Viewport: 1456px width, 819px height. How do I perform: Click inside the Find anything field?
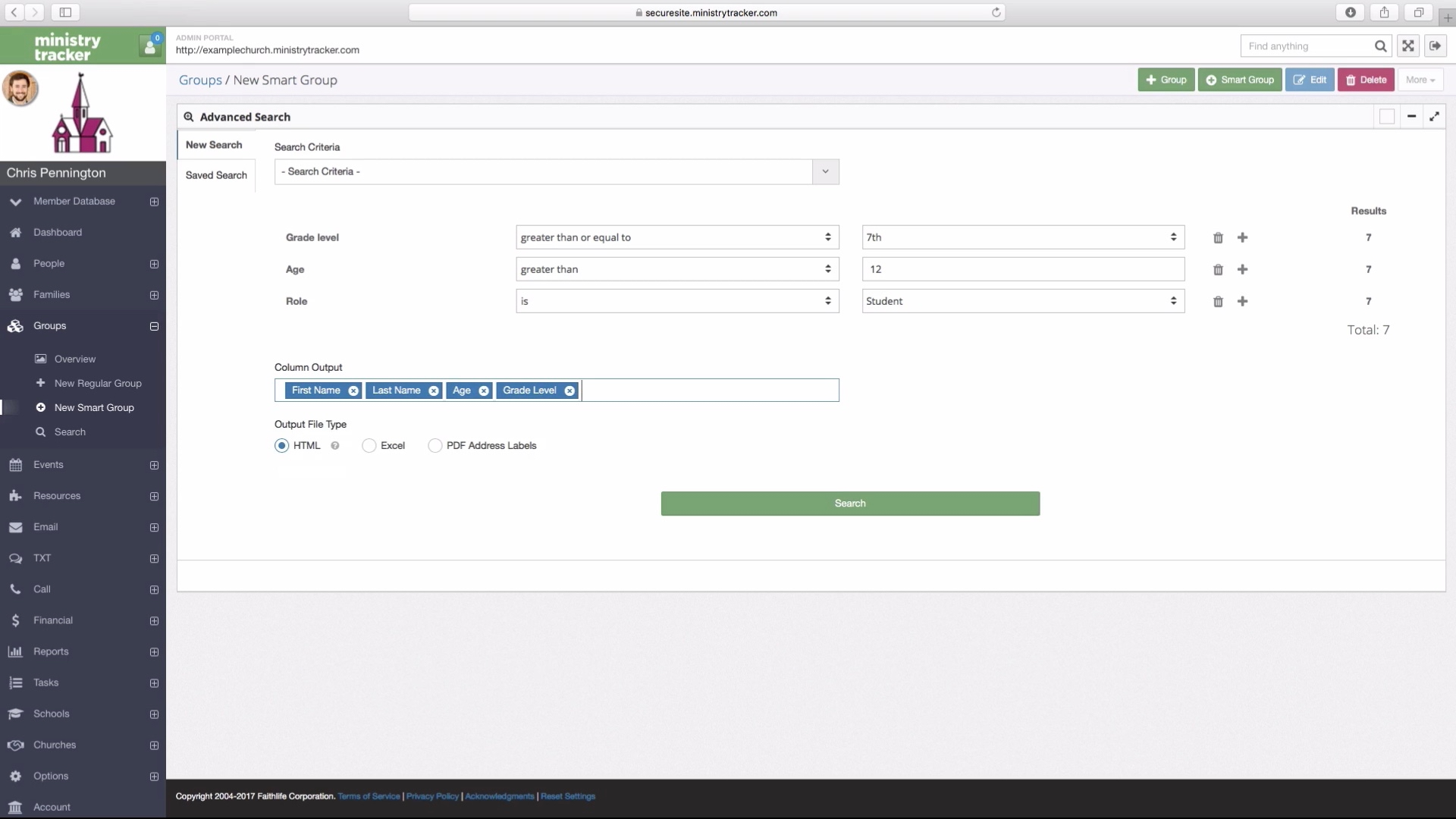pyautogui.click(x=1304, y=45)
